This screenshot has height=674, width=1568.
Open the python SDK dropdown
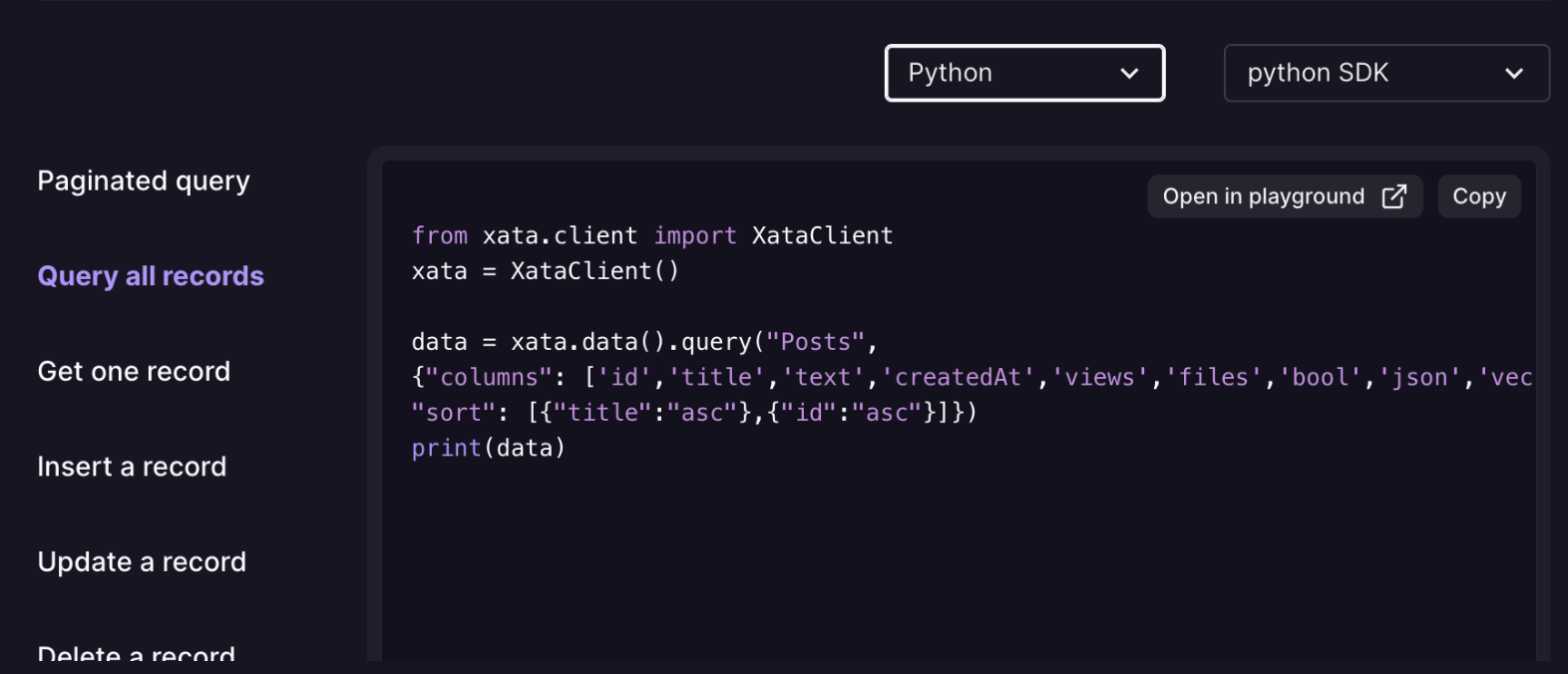click(1386, 73)
